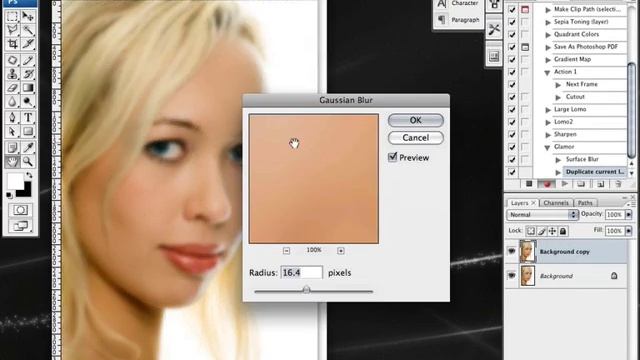
Task: Create a new action set
Action: [x=582, y=184]
